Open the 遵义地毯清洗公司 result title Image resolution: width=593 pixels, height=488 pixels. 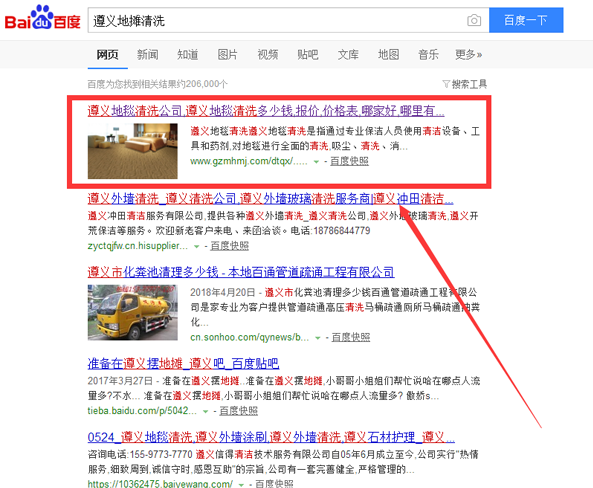coord(266,111)
